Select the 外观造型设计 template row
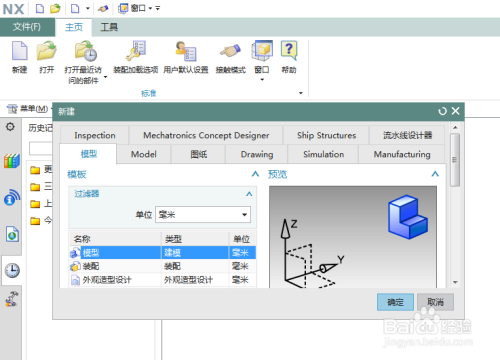Image resolution: width=500 pixels, height=360 pixels. pyautogui.click(x=163, y=280)
